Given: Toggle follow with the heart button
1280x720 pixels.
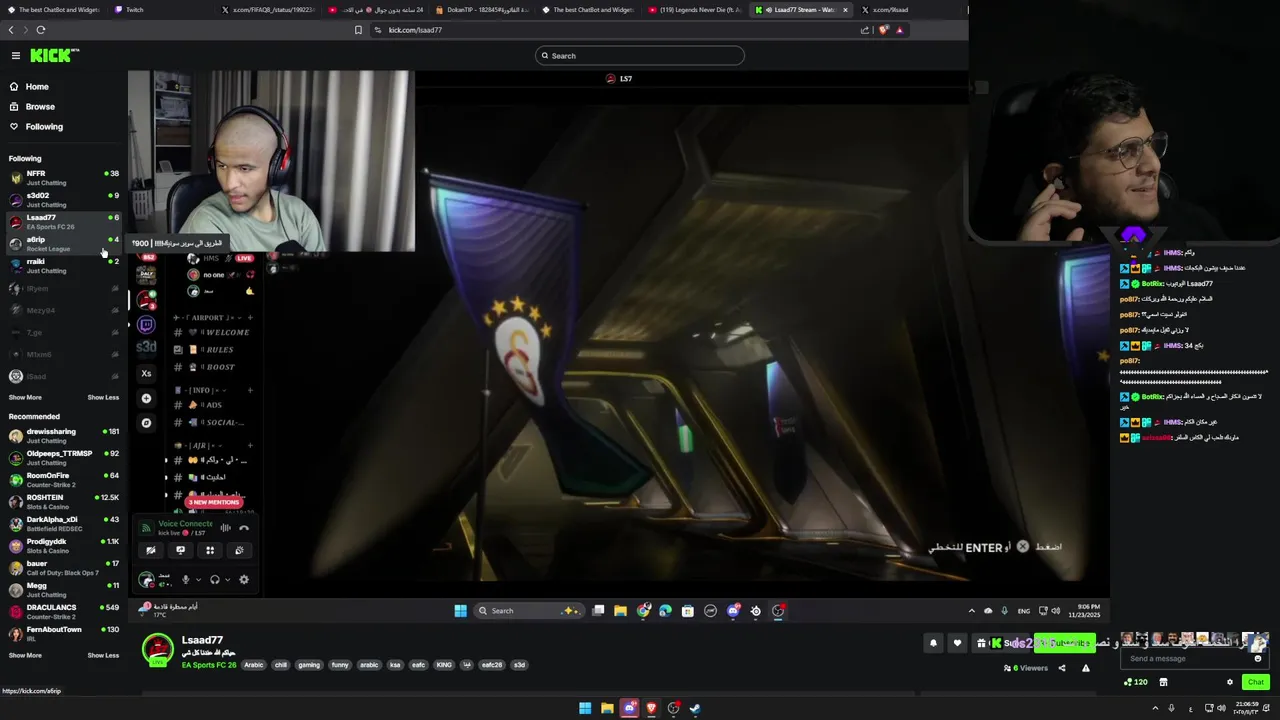Looking at the screenshot, I should (957, 643).
